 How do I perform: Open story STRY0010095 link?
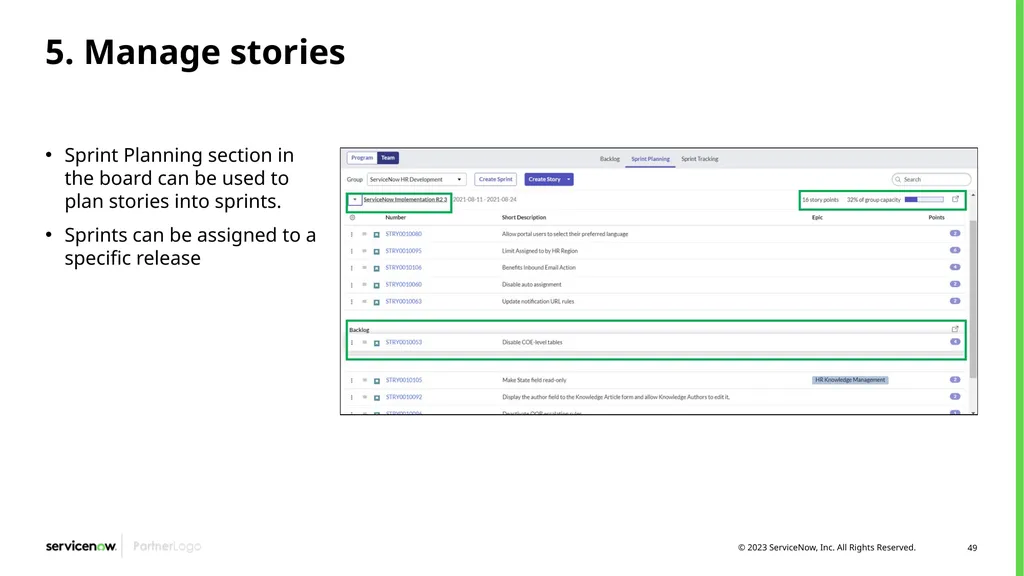point(404,251)
